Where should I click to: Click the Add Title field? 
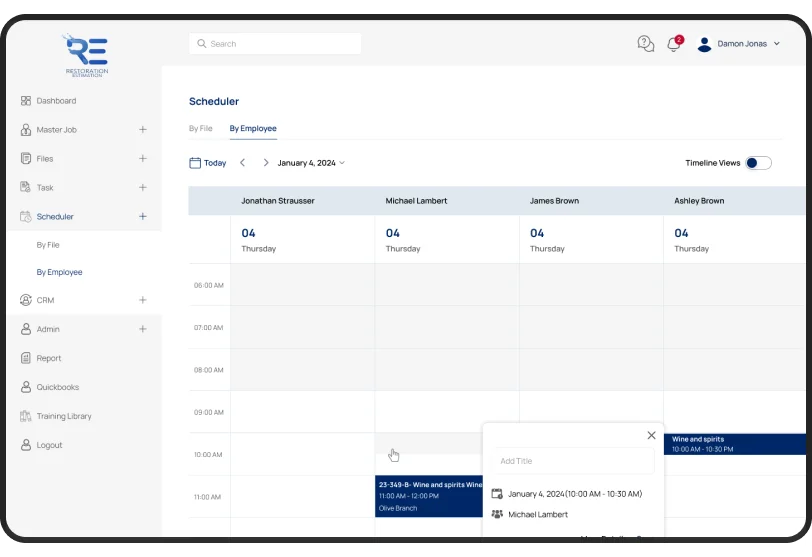(574, 461)
